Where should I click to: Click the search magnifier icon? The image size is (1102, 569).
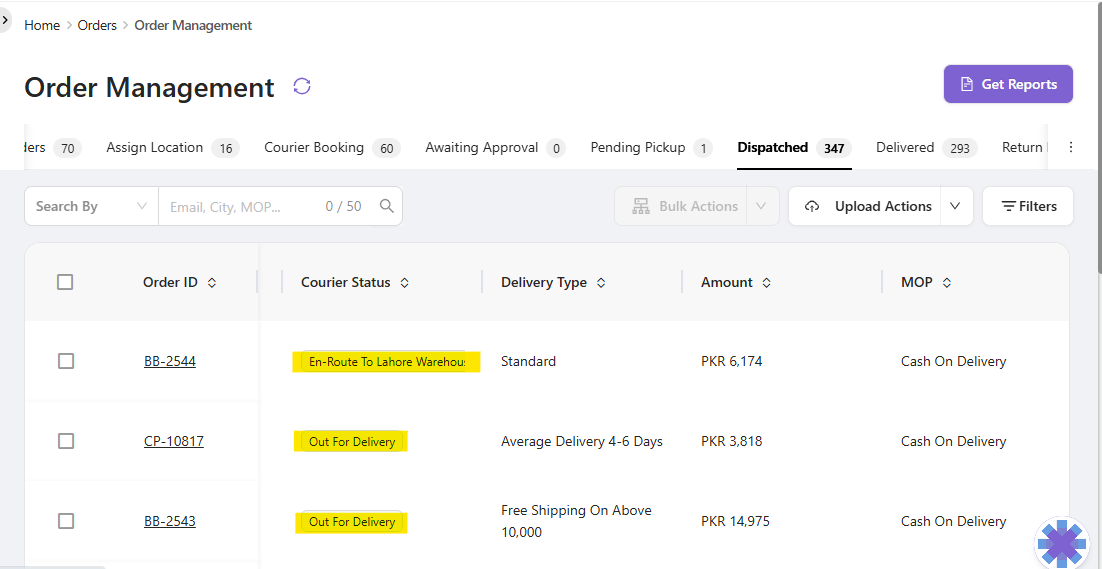[x=387, y=206]
